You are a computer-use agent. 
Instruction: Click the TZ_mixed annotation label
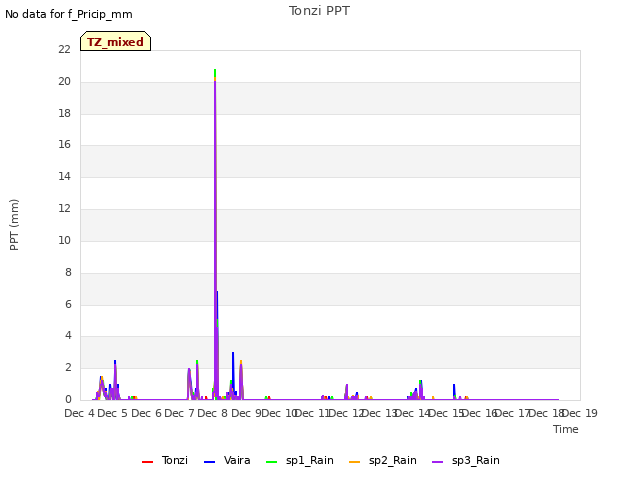(x=116, y=41)
